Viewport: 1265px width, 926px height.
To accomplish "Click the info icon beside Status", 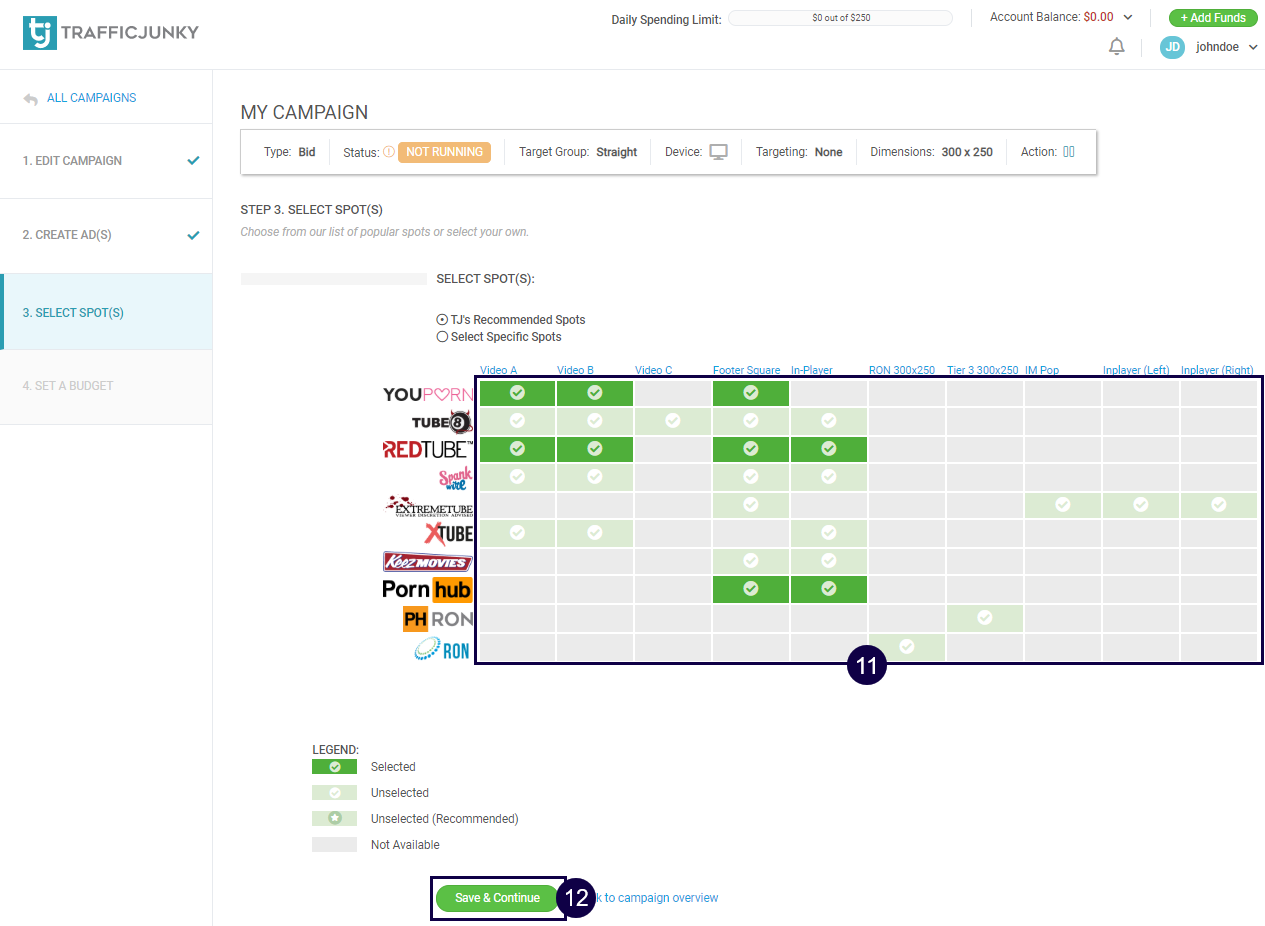I will [x=388, y=153].
